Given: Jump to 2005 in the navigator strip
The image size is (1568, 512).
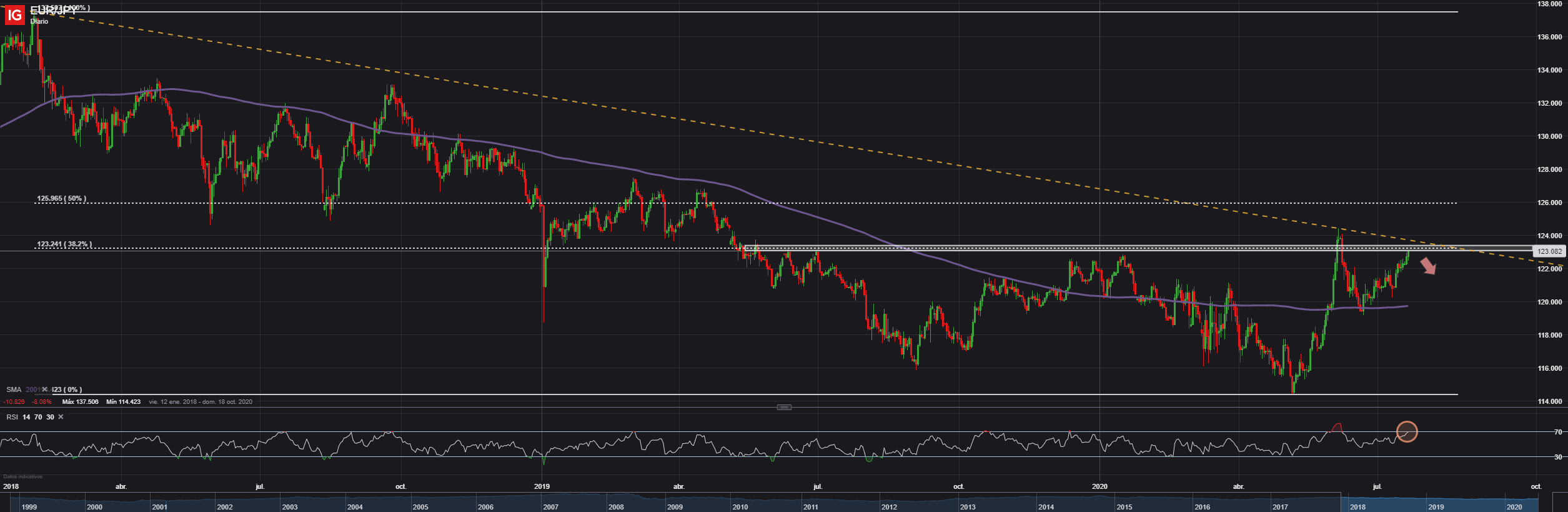Looking at the screenshot, I should 420,507.
